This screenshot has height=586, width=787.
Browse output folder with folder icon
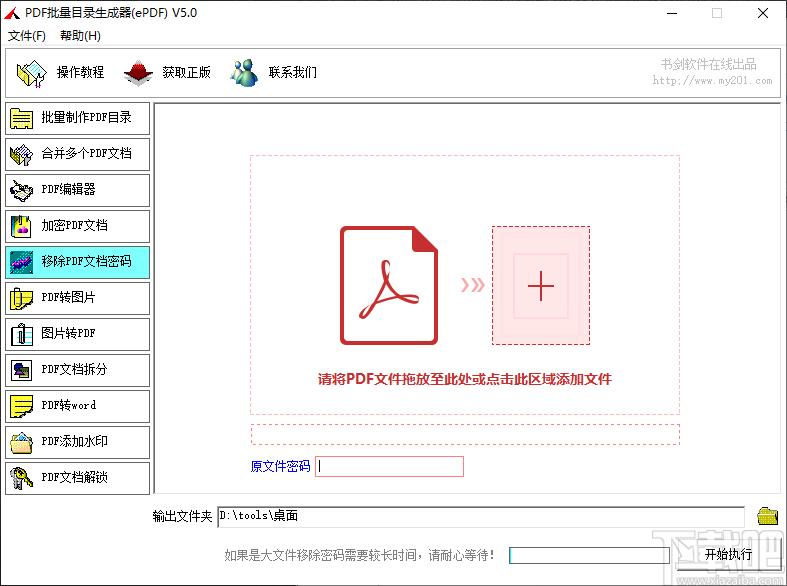click(x=767, y=516)
